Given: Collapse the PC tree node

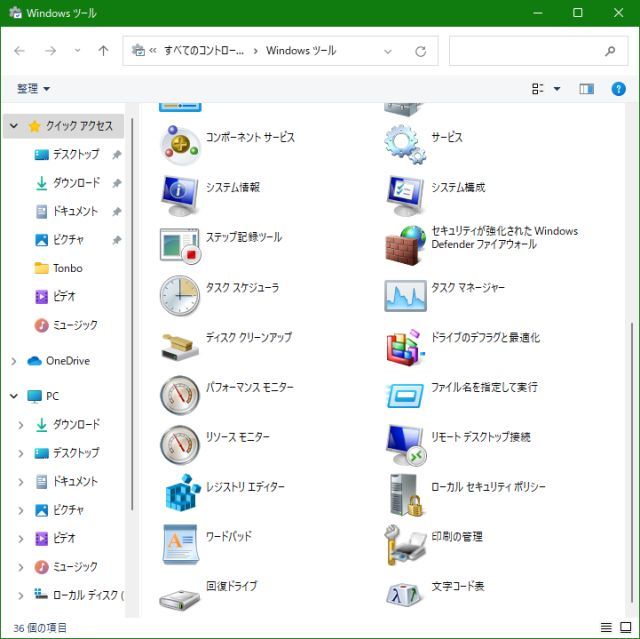Looking at the screenshot, I should 14,396.
